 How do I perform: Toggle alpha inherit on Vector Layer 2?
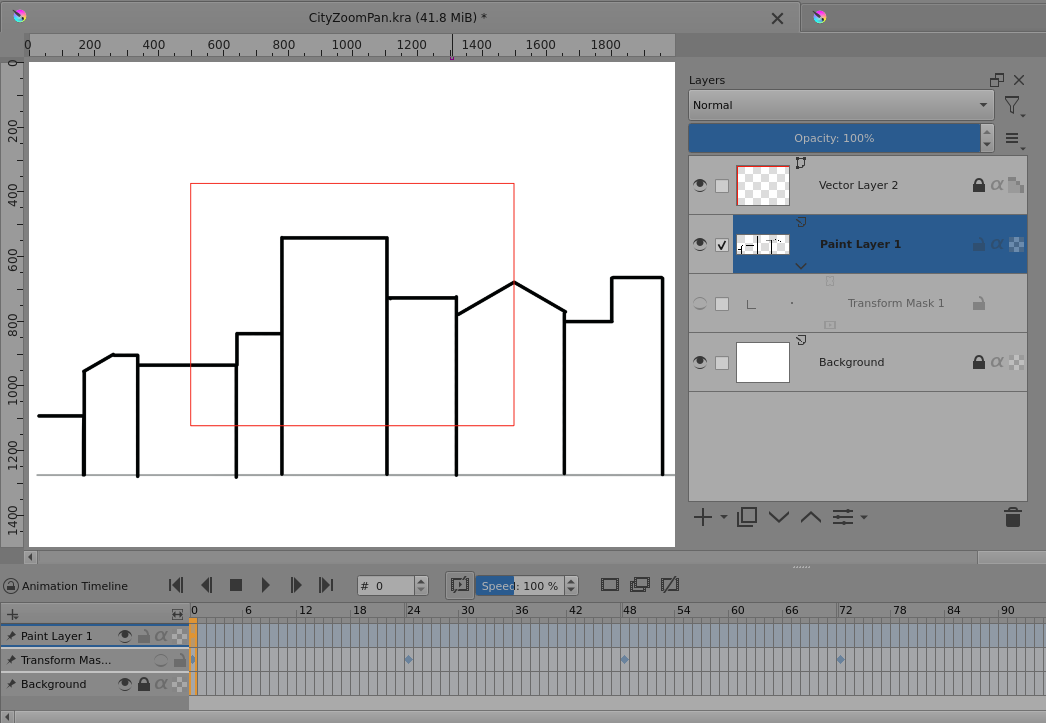[x=997, y=185]
